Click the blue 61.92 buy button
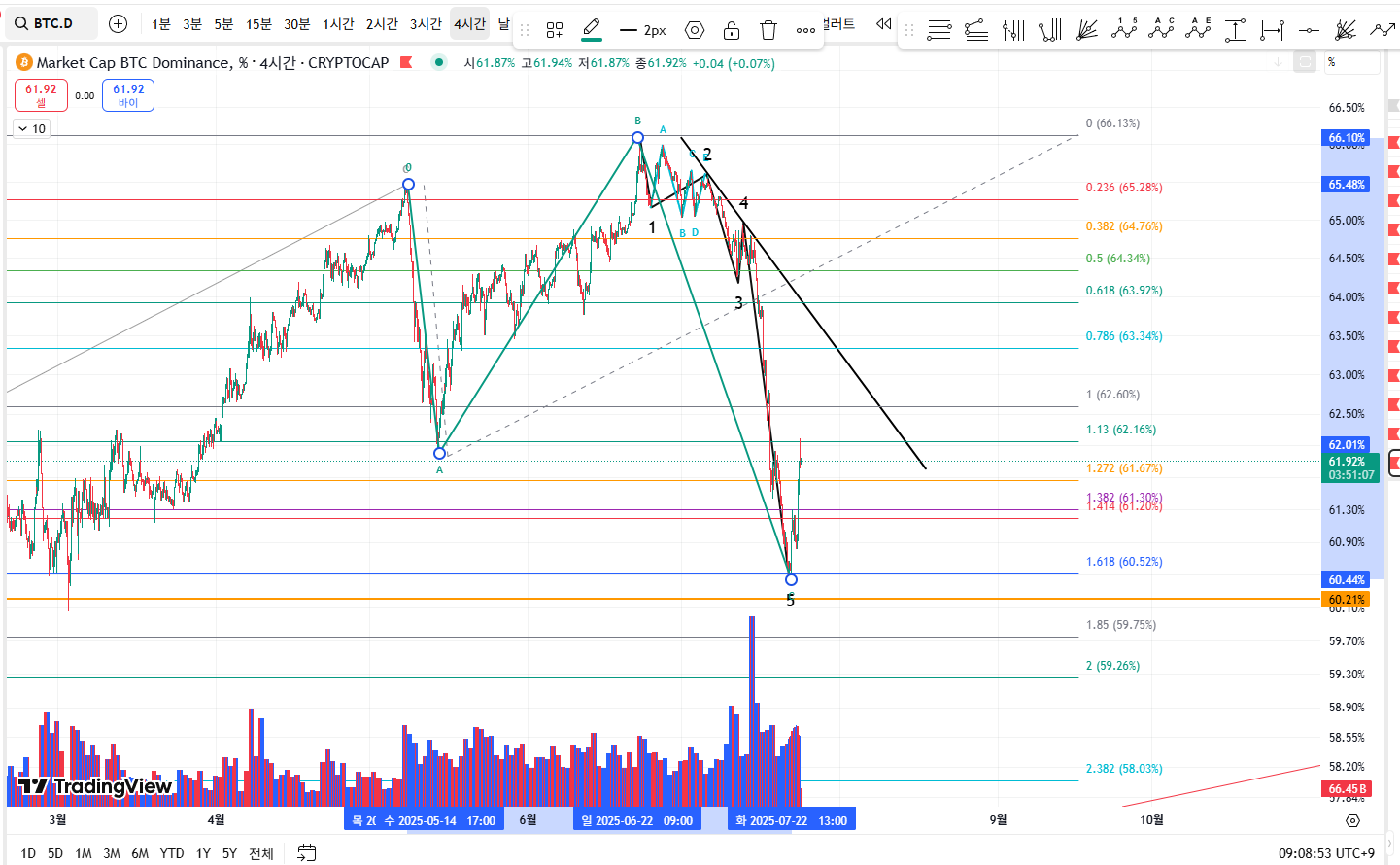The width and height of the screenshot is (1400, 865). pyautogui.click(x=128, y=95)
